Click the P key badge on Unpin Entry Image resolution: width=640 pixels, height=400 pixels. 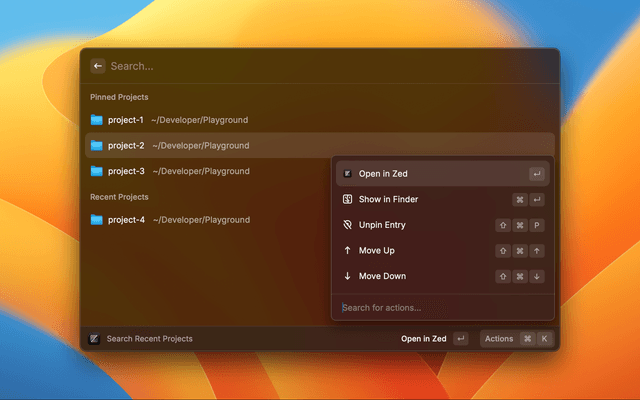tap(537, 225)
